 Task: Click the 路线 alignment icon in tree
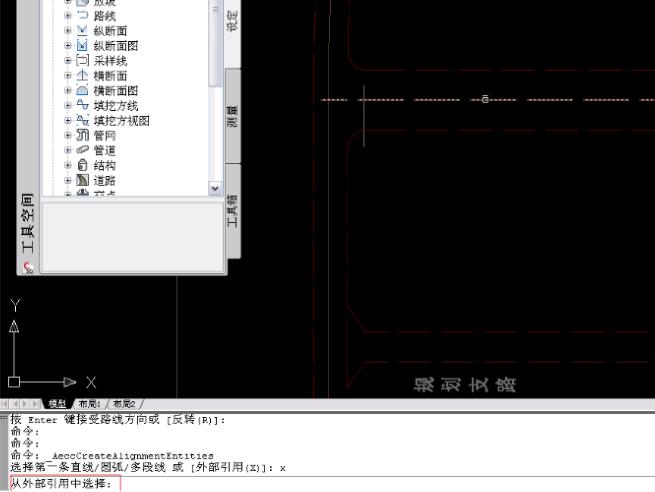coord(82,15)
